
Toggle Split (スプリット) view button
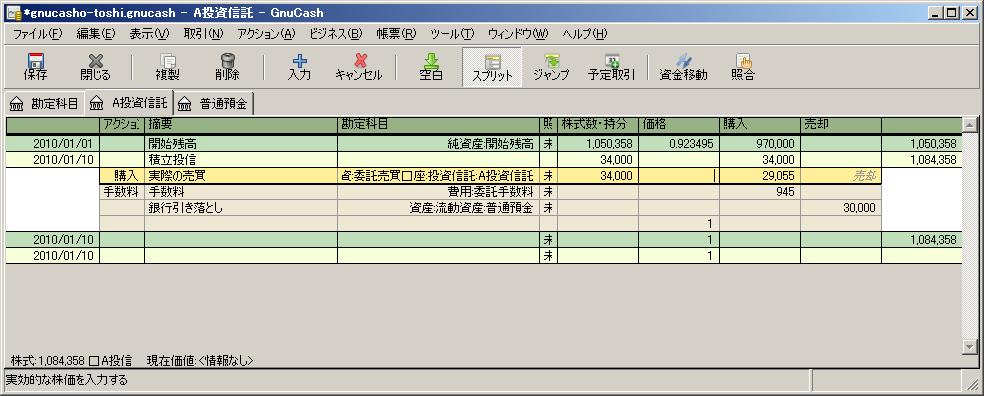point(492,67)
